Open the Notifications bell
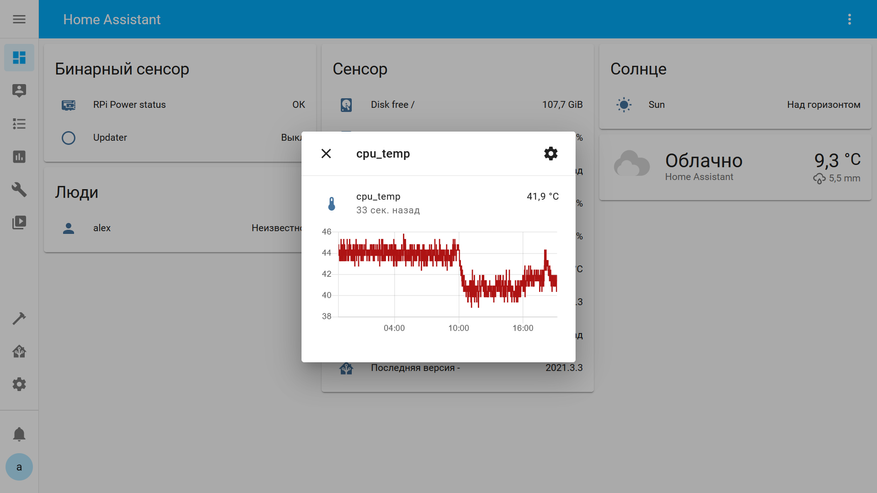 point(19,434)
